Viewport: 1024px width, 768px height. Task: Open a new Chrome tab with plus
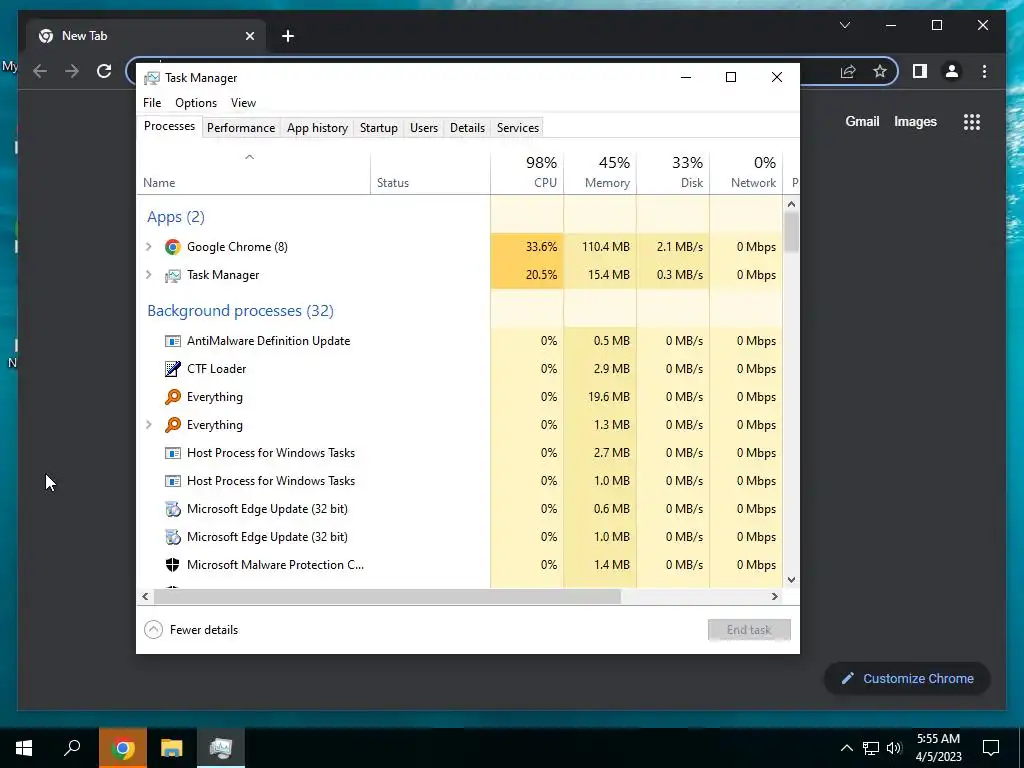pyautogui.click(x=288, y=37)
